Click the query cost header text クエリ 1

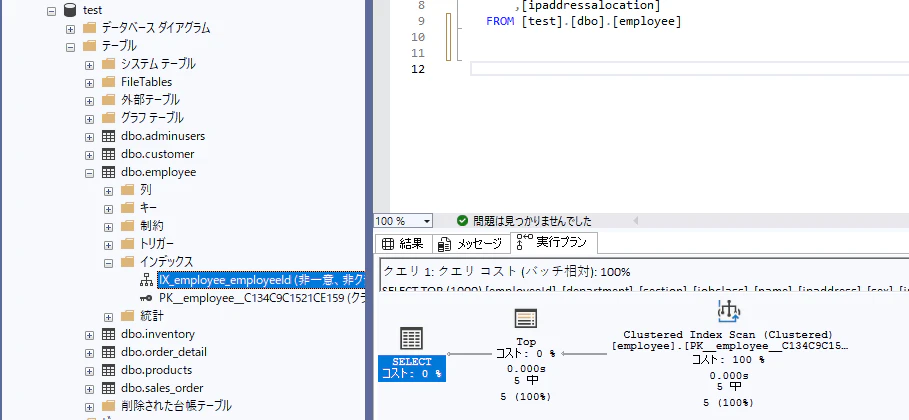click(507, 271)
